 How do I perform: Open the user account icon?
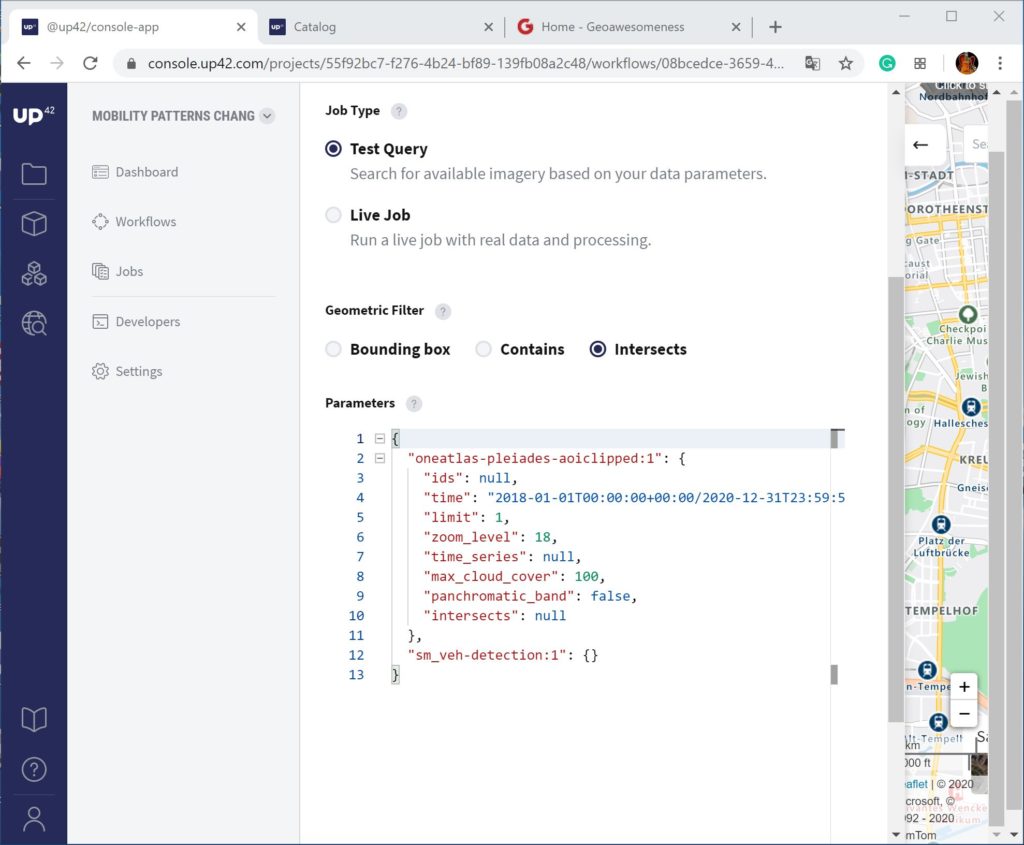tap(34, 819)
